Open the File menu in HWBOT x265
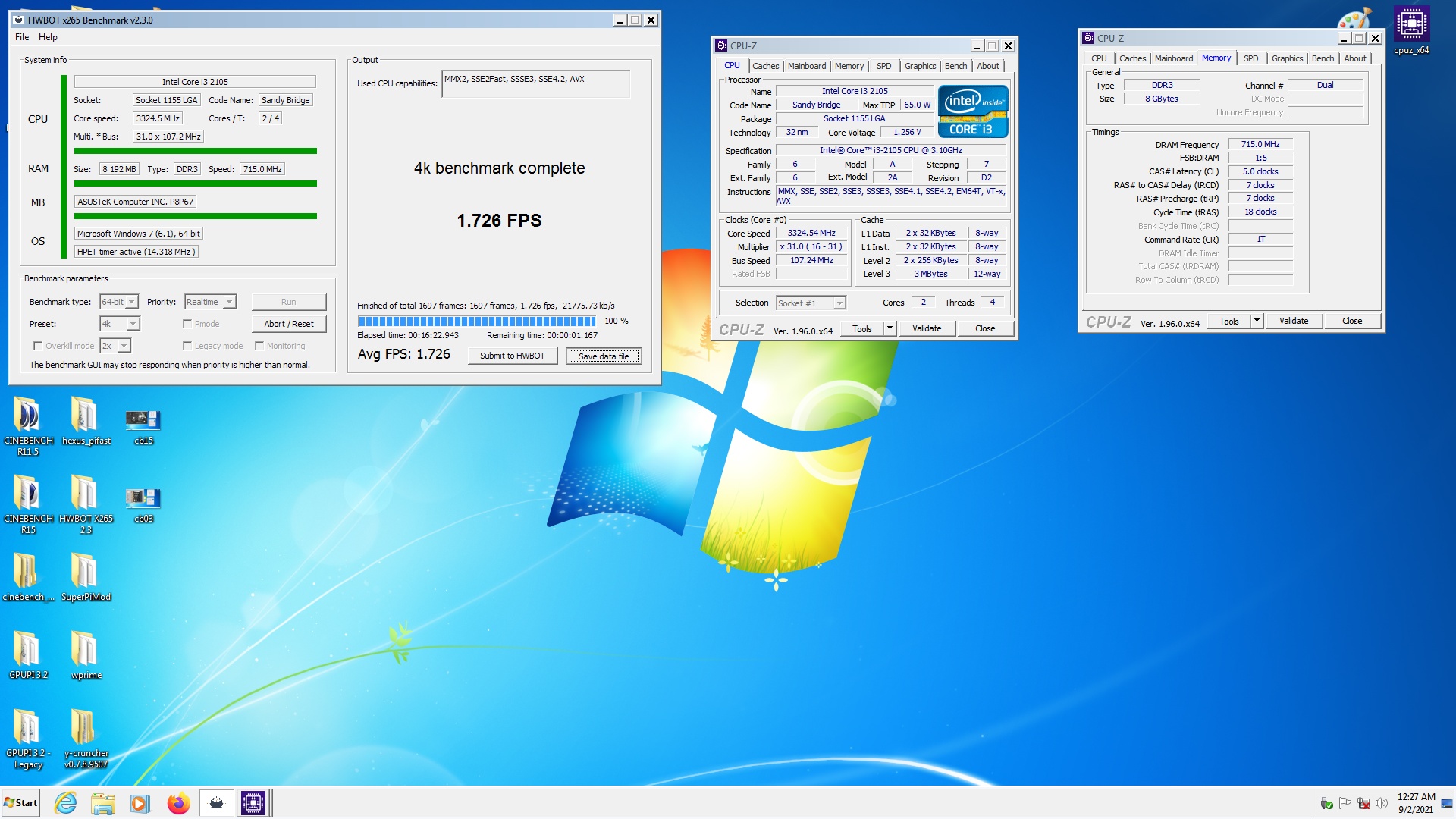Image resolution: width=1456 pixels, height=819 pixels. 22,37
